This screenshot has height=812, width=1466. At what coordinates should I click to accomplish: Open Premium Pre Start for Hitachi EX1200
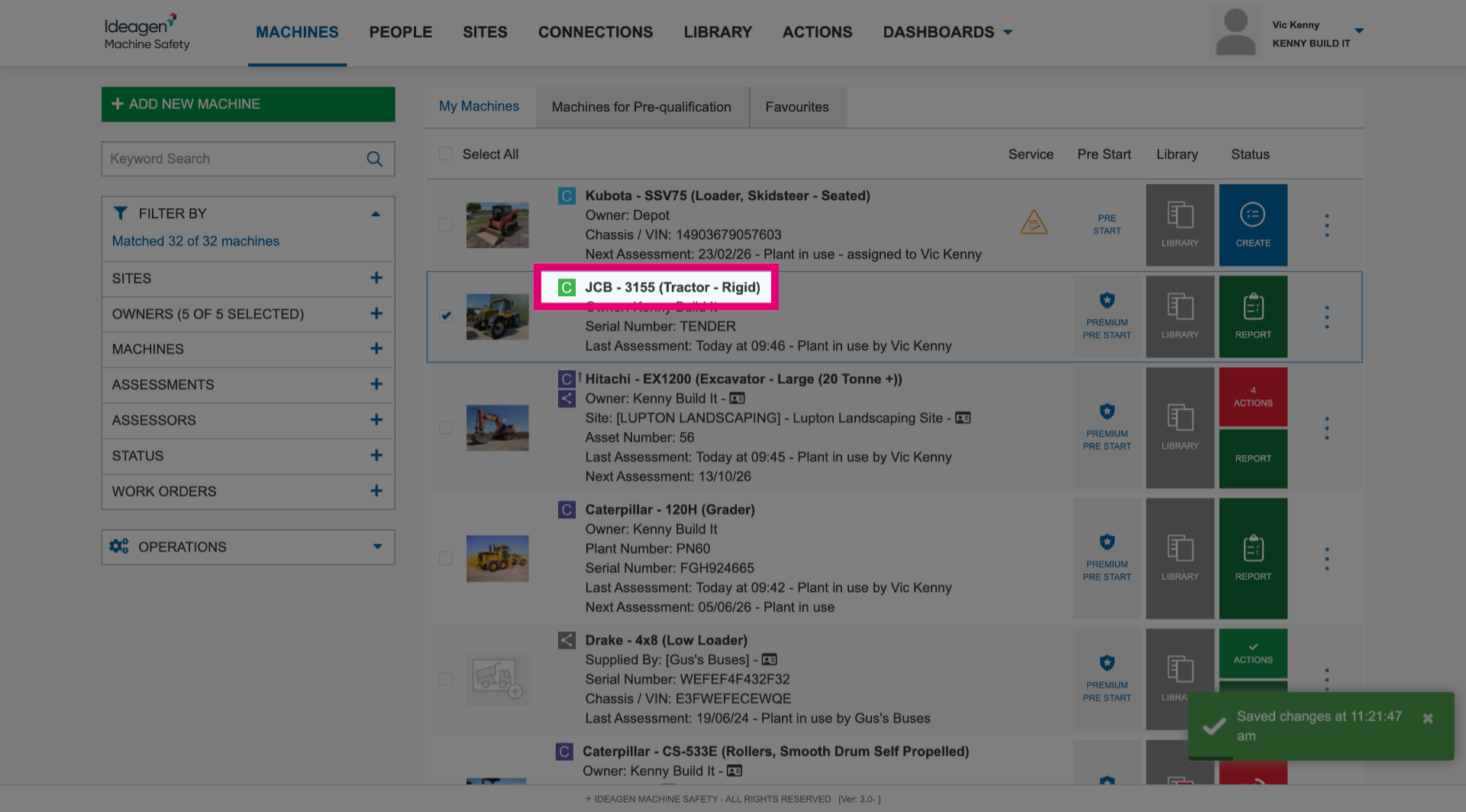(1107, 427)
